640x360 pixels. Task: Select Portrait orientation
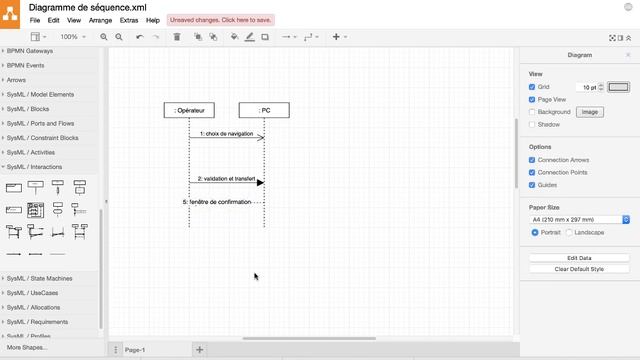click(535, 232)
